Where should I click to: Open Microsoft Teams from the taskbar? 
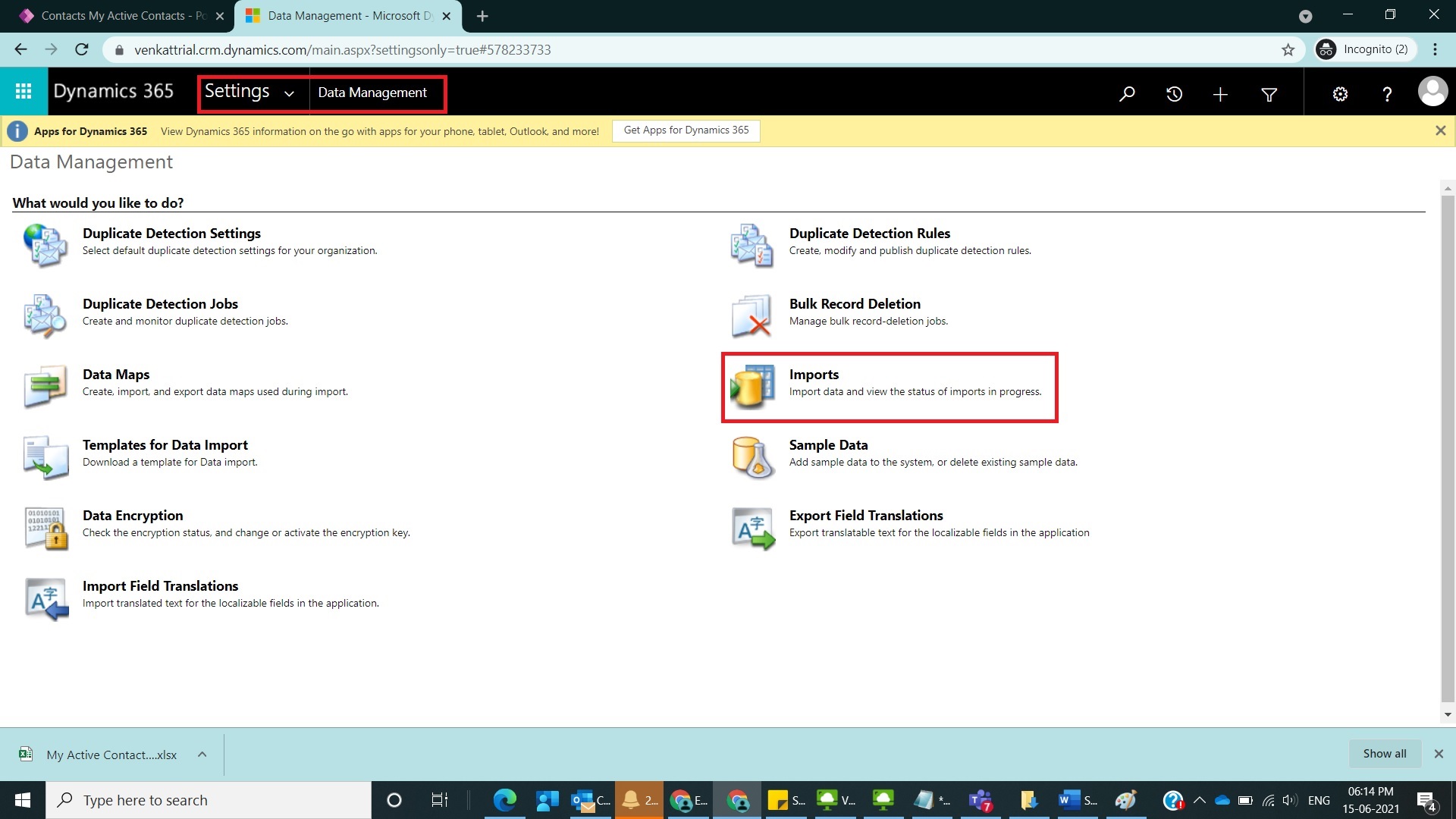980,800
